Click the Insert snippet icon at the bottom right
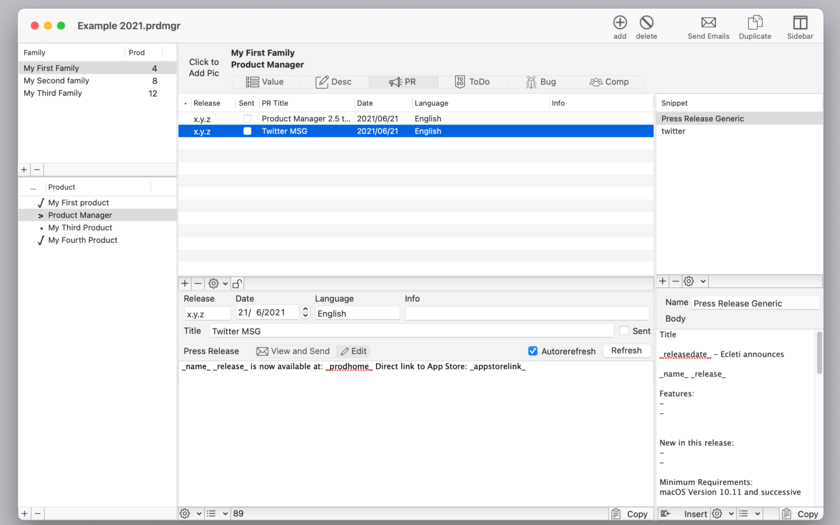The image size is (840, 525). tap(666, 514)
